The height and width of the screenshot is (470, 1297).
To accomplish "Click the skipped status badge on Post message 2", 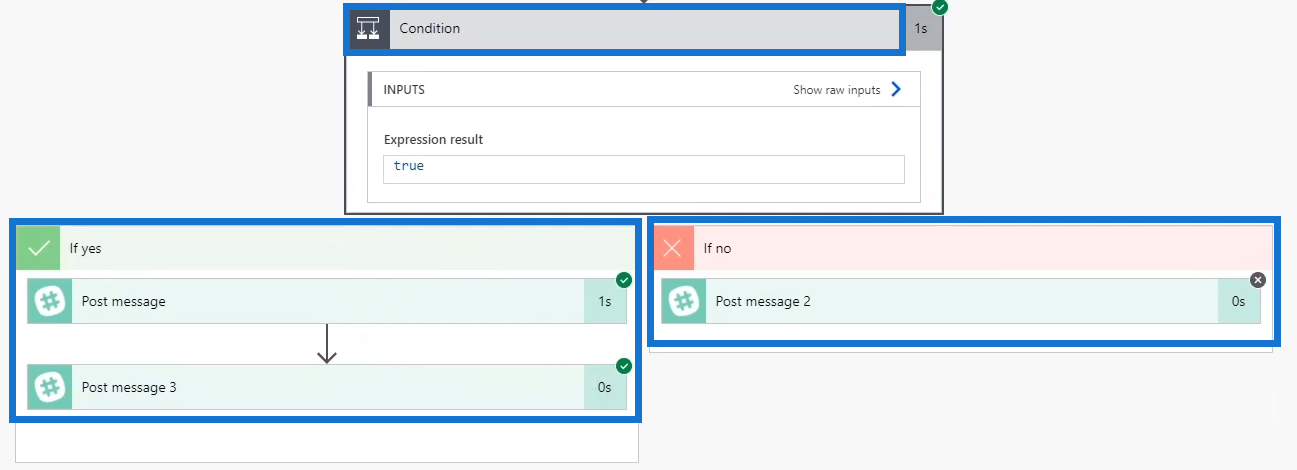I will click(x=1258, y=280).
